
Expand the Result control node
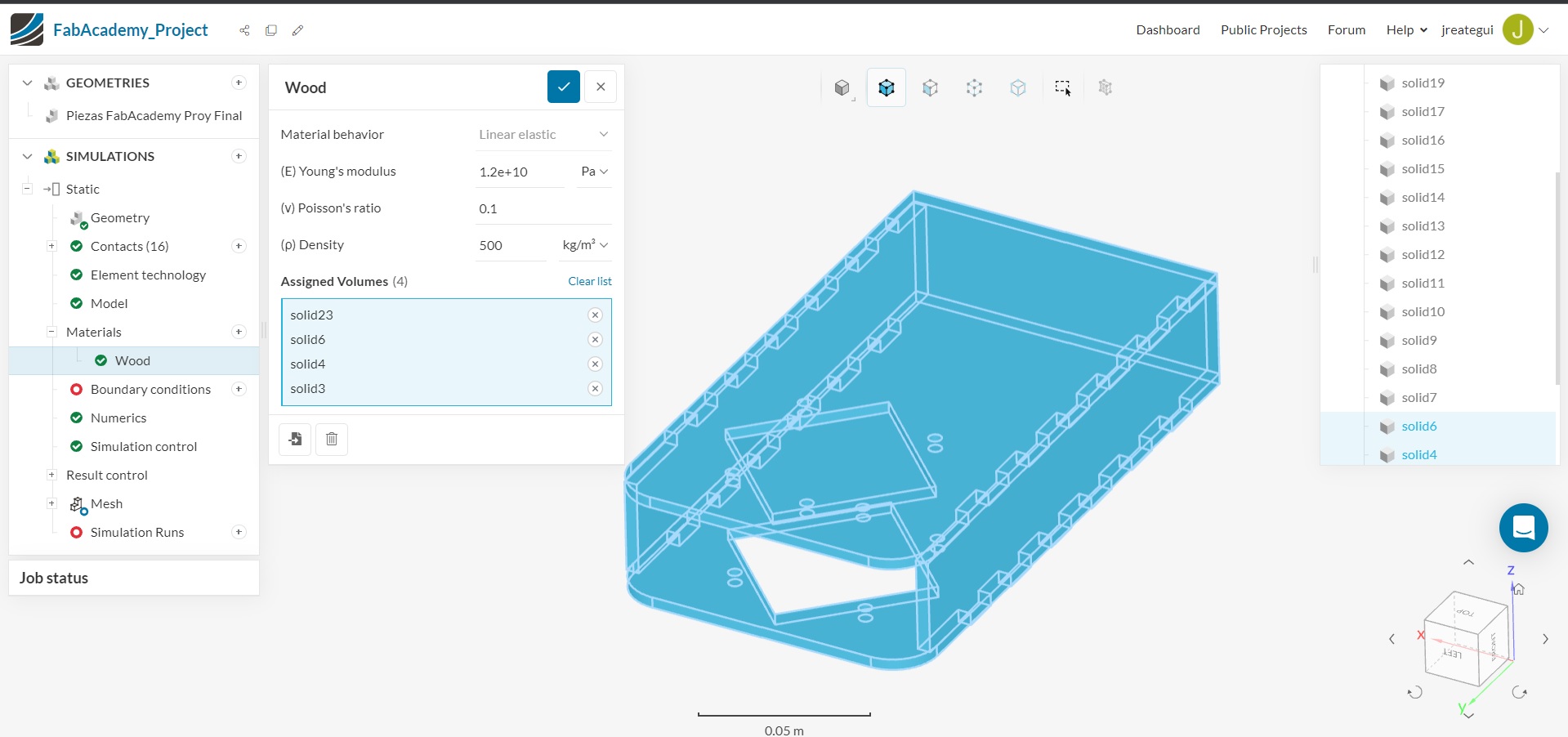click(51, 475)
